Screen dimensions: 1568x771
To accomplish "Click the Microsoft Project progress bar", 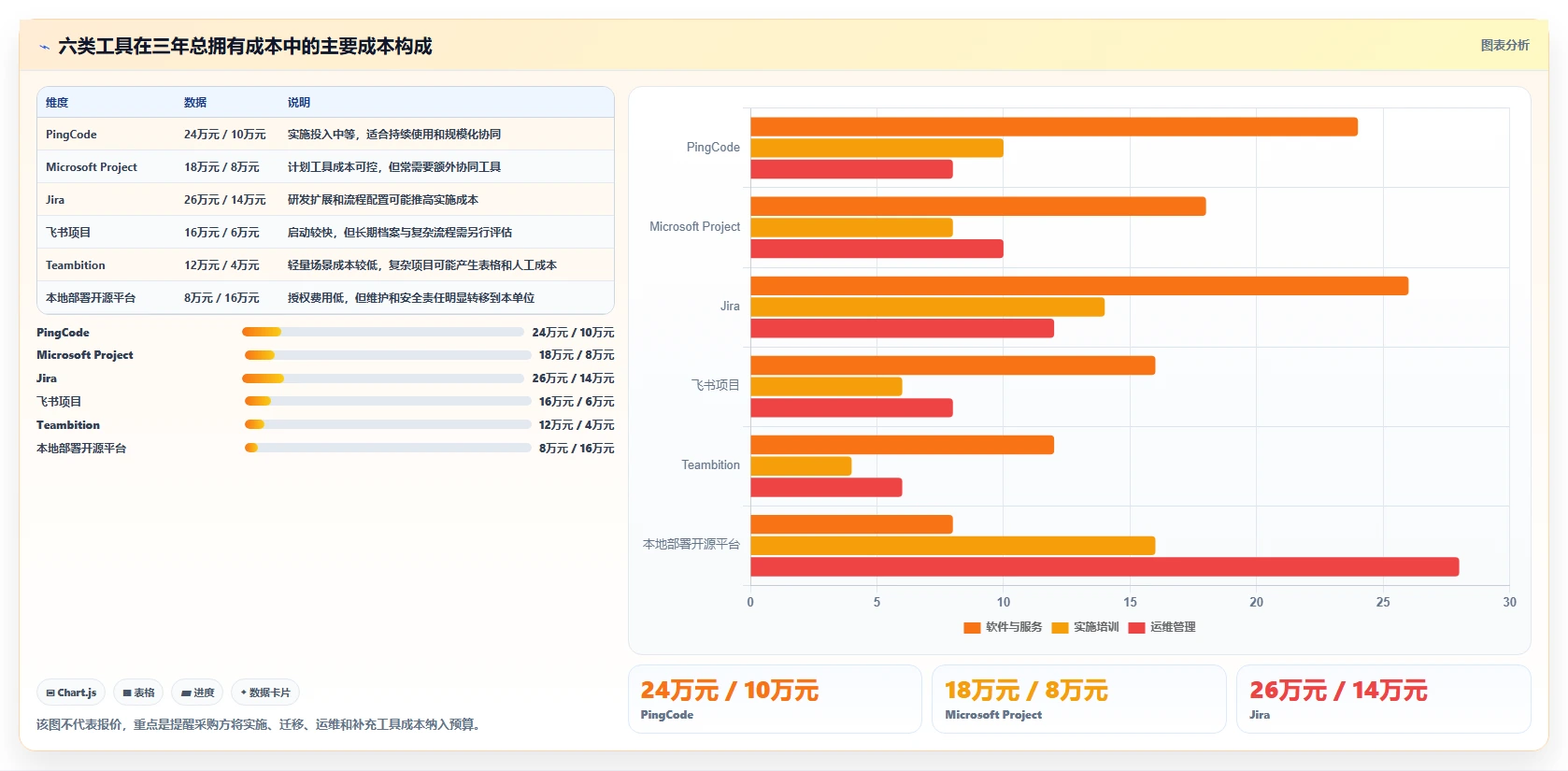I will click(388, 355).
